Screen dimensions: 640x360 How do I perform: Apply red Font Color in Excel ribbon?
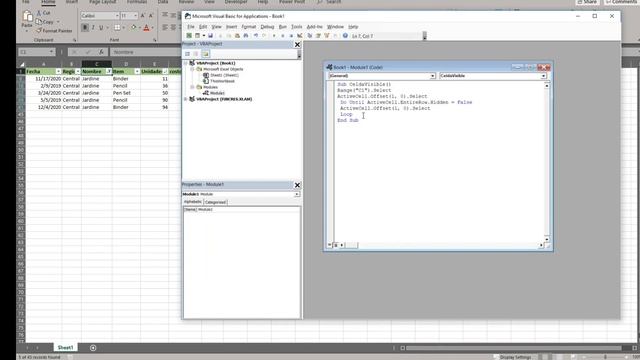pyautogui.click(x=147, y=28)
